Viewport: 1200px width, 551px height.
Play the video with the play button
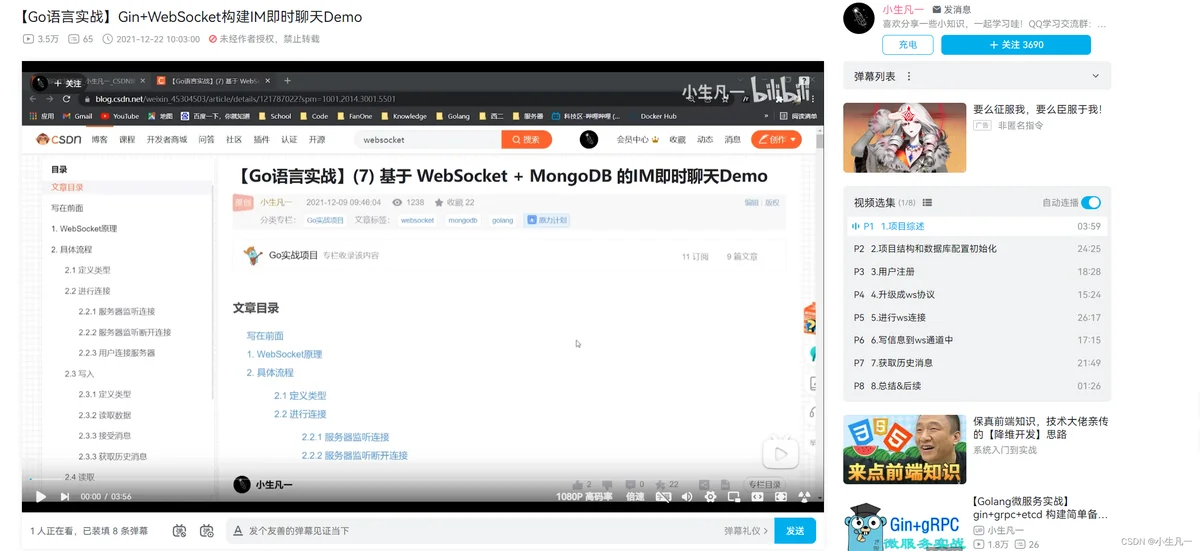[x=41, y=496]
